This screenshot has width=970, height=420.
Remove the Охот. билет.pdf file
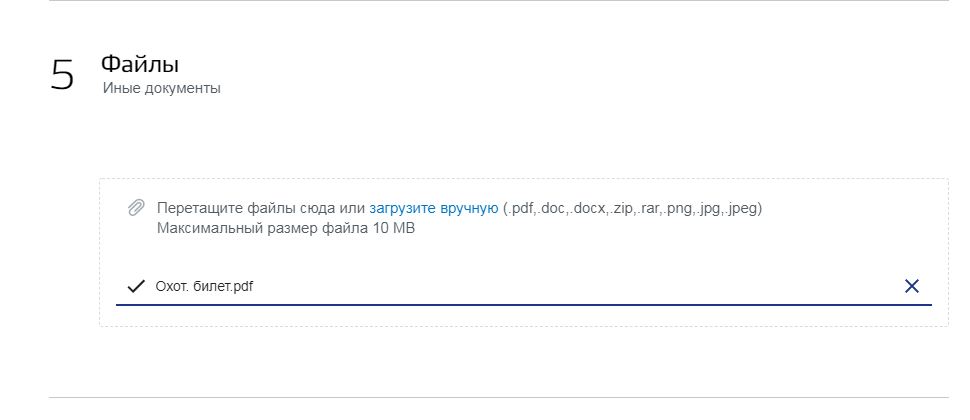point(911,286)
